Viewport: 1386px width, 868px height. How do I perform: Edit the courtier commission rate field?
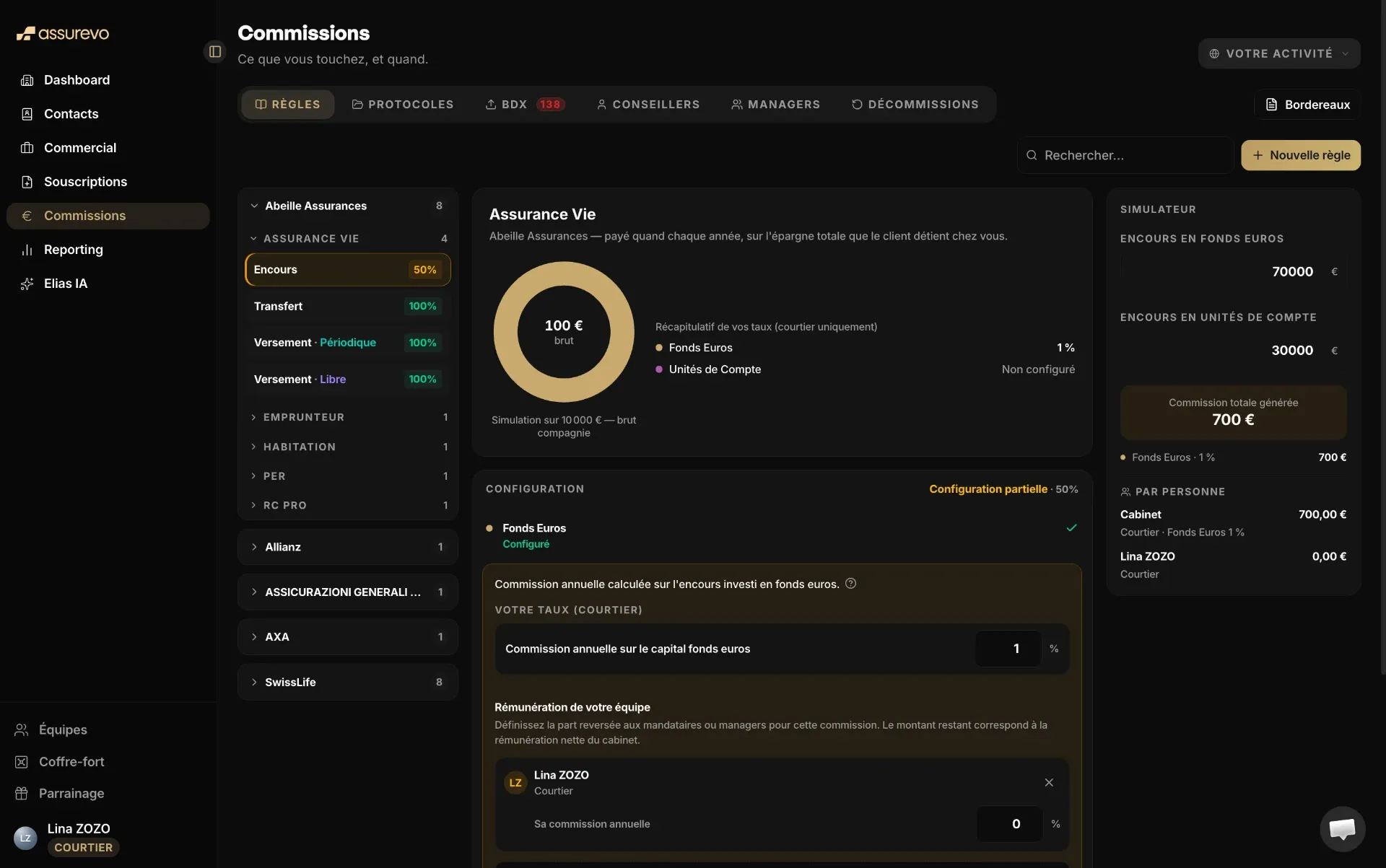point(1008,649)
